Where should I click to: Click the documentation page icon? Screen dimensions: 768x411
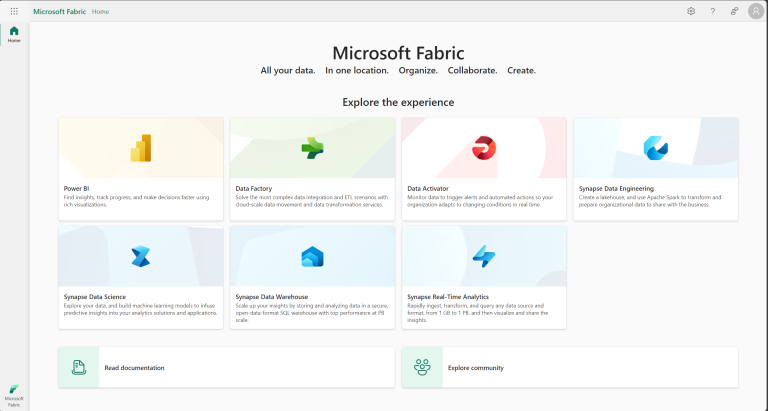point(79,367)
